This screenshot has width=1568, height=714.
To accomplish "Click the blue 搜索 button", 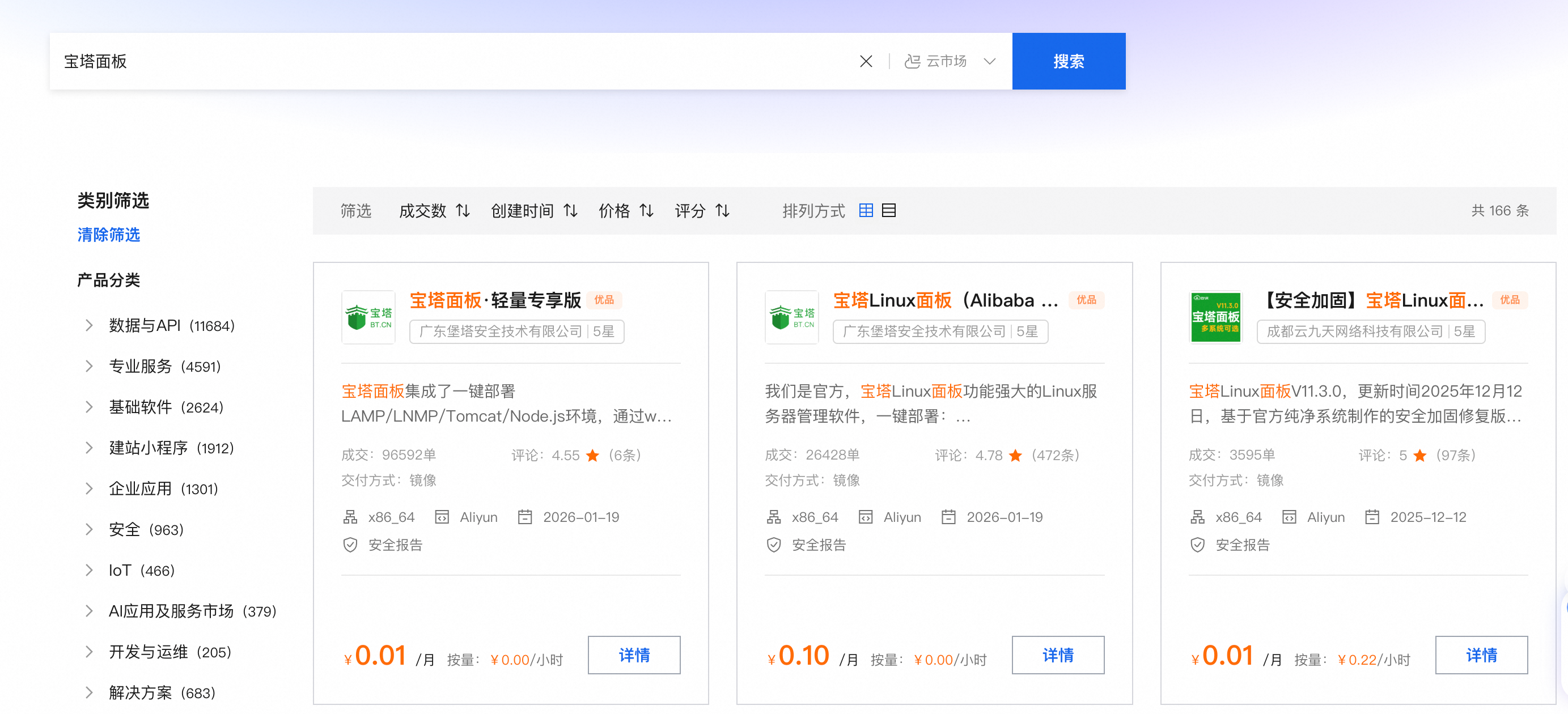I will [1068, 61].
